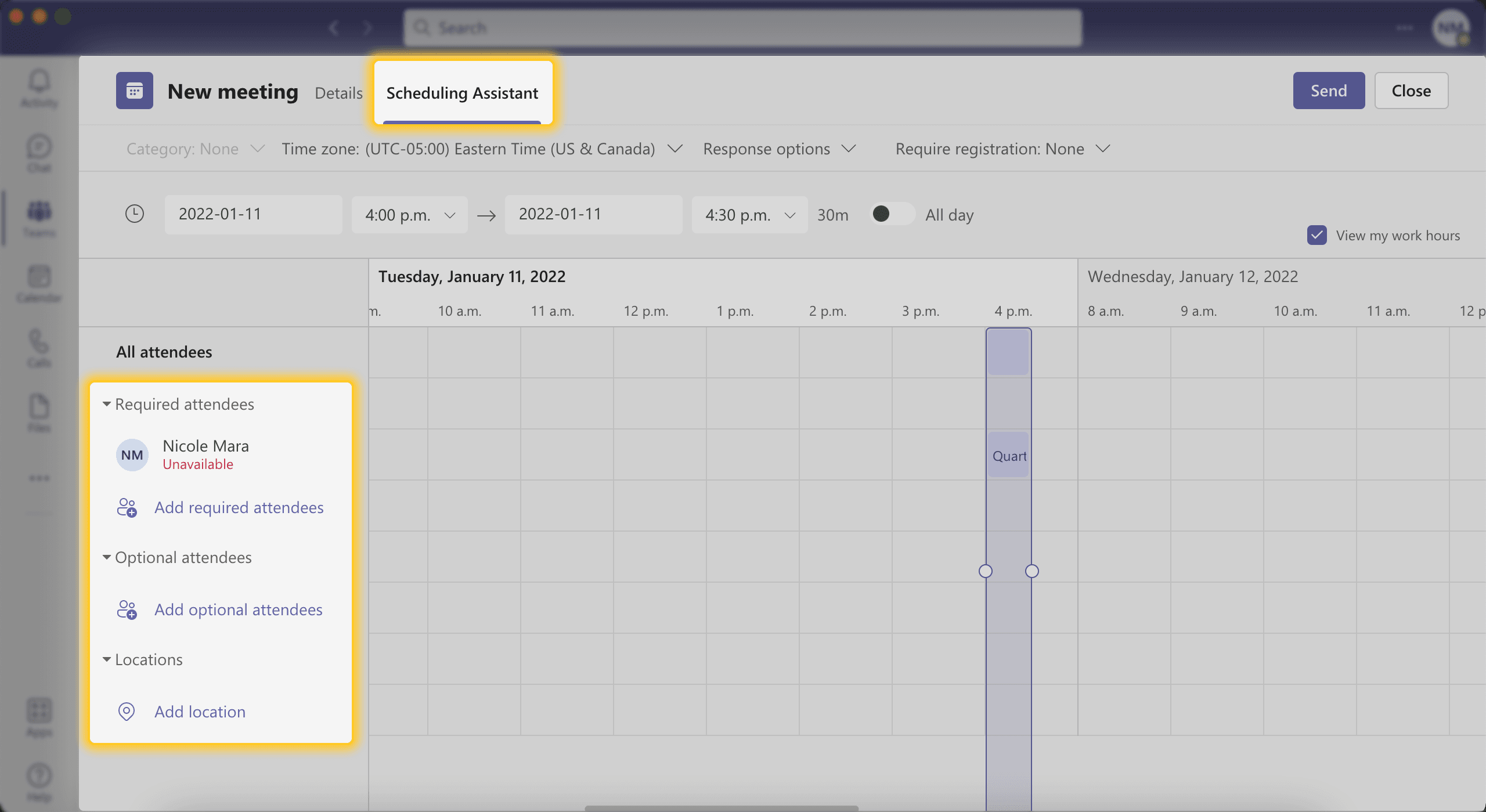Click Send to schedule meeting
1486x812 pixels.
point(1328,90)
